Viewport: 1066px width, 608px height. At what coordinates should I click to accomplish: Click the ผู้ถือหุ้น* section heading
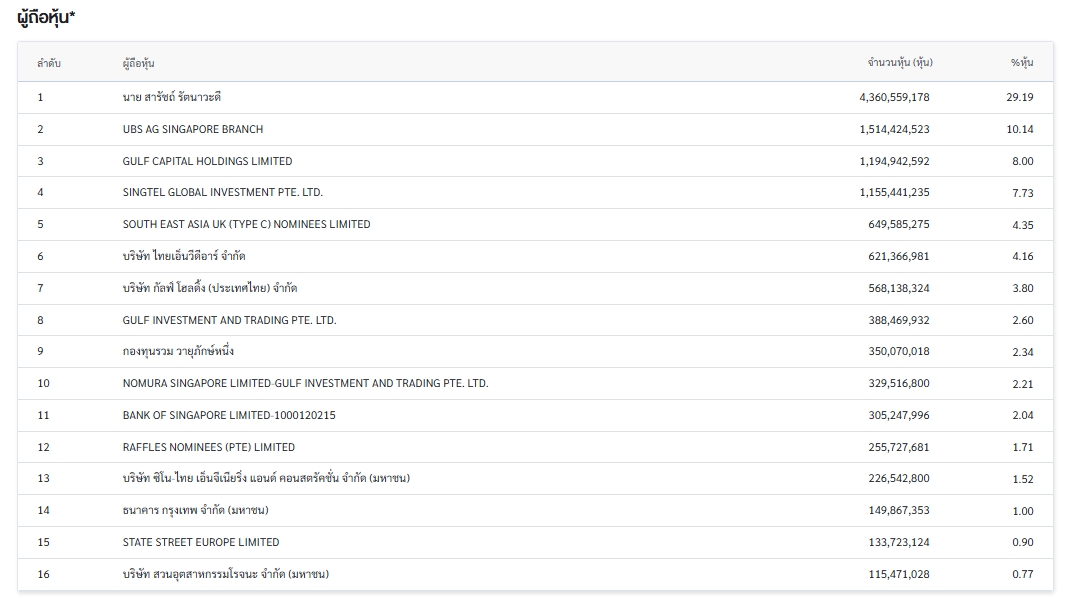click(46, 17)
